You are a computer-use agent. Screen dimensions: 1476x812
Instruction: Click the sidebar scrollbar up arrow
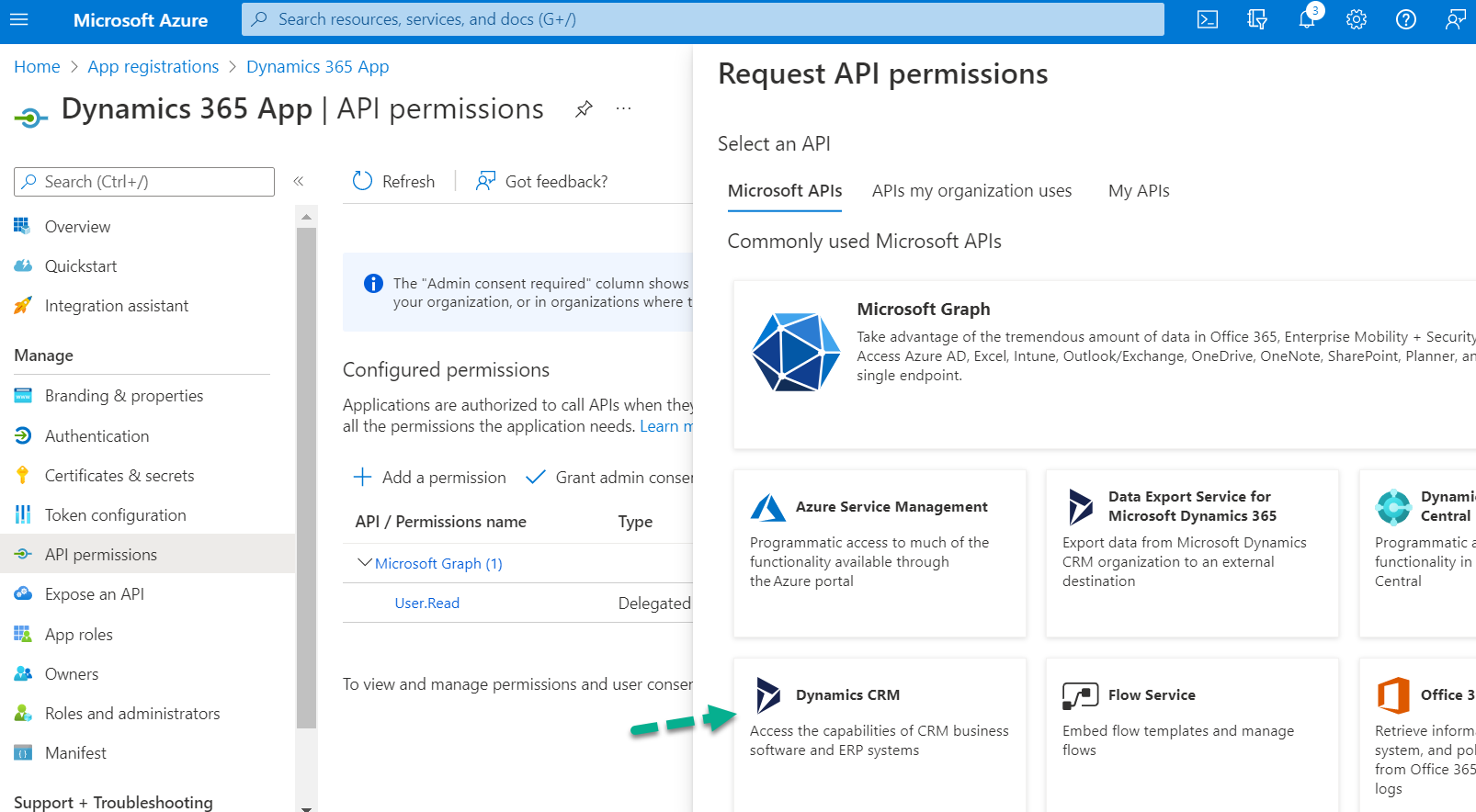(x=307, y=217)
